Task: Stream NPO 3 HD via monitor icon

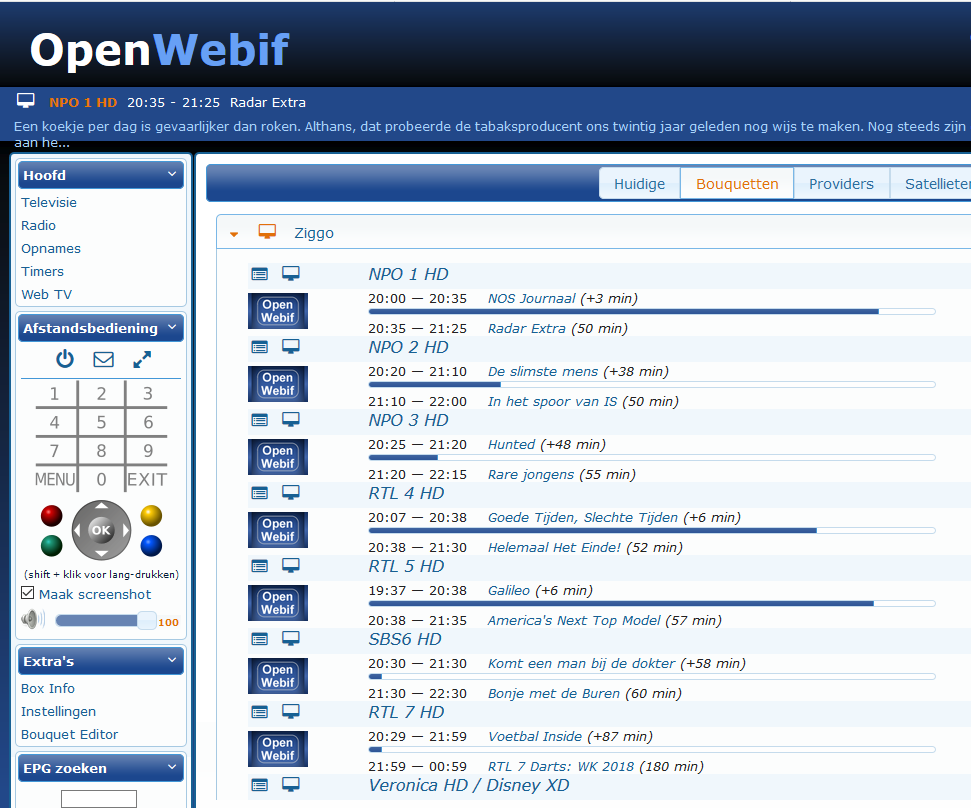Action: click(290, 419)
